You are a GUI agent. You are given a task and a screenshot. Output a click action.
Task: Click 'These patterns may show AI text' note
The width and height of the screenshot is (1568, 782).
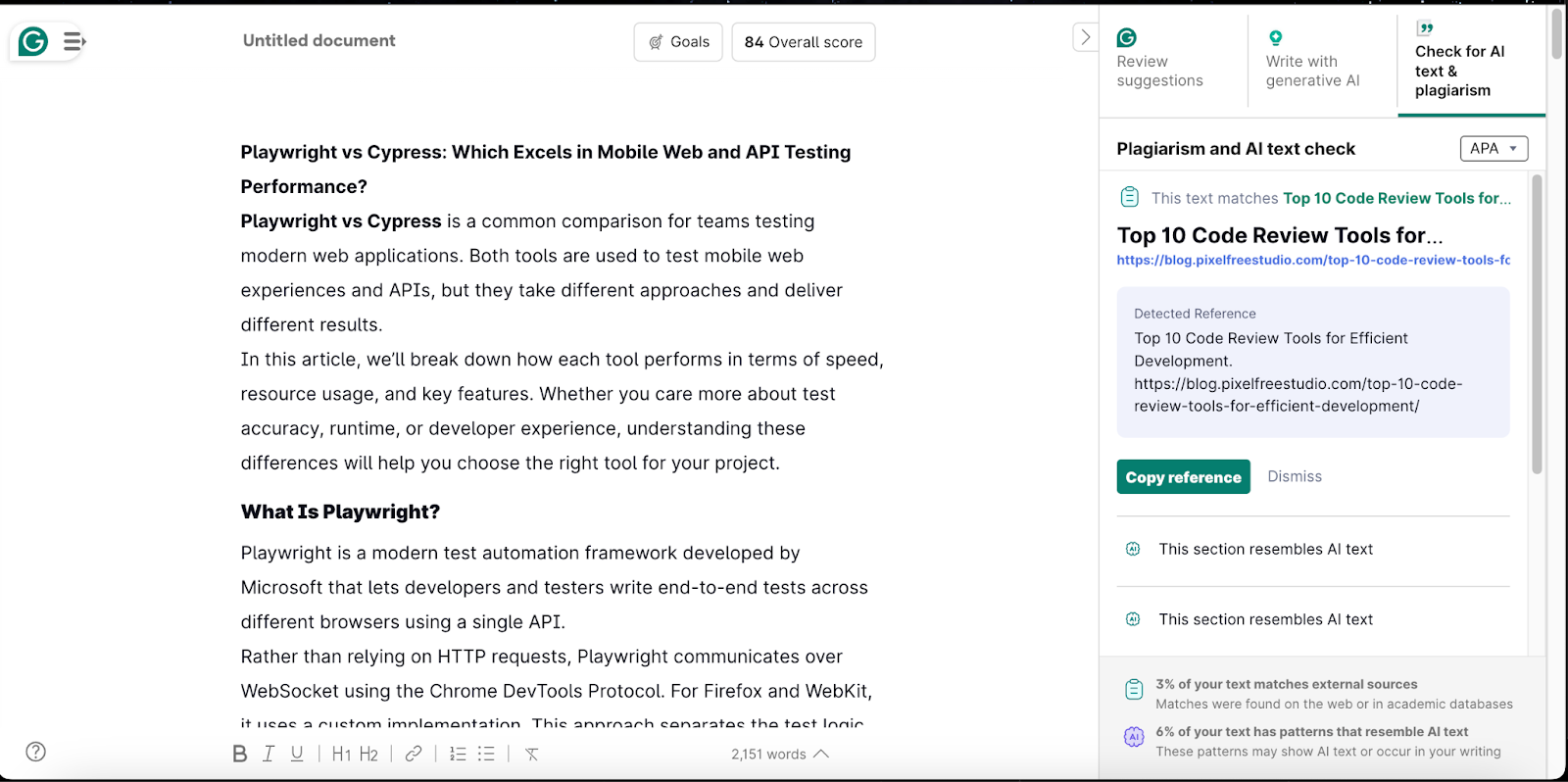tap(1328, 752)
